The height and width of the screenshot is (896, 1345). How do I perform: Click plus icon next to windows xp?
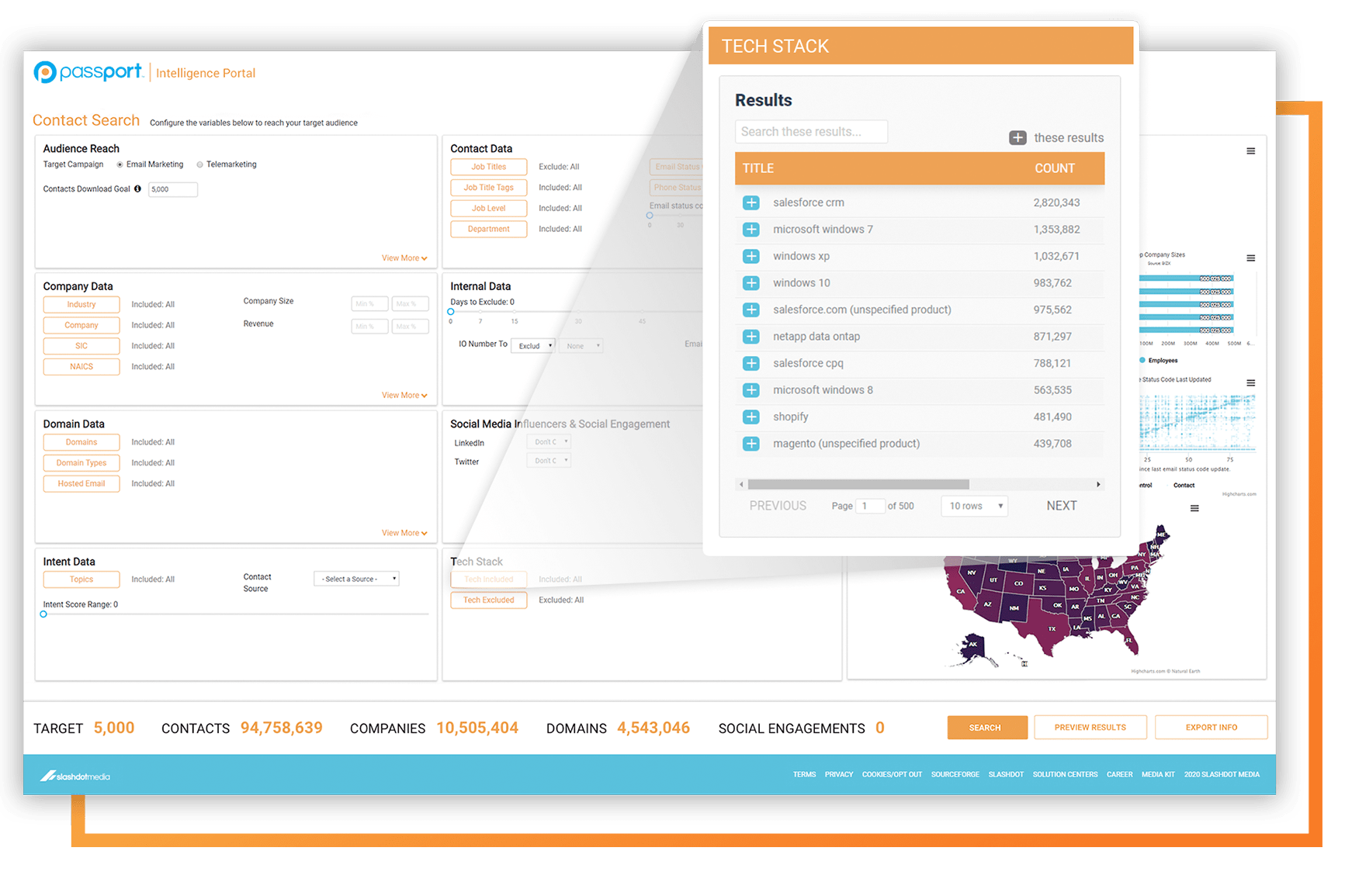(751, 256)
